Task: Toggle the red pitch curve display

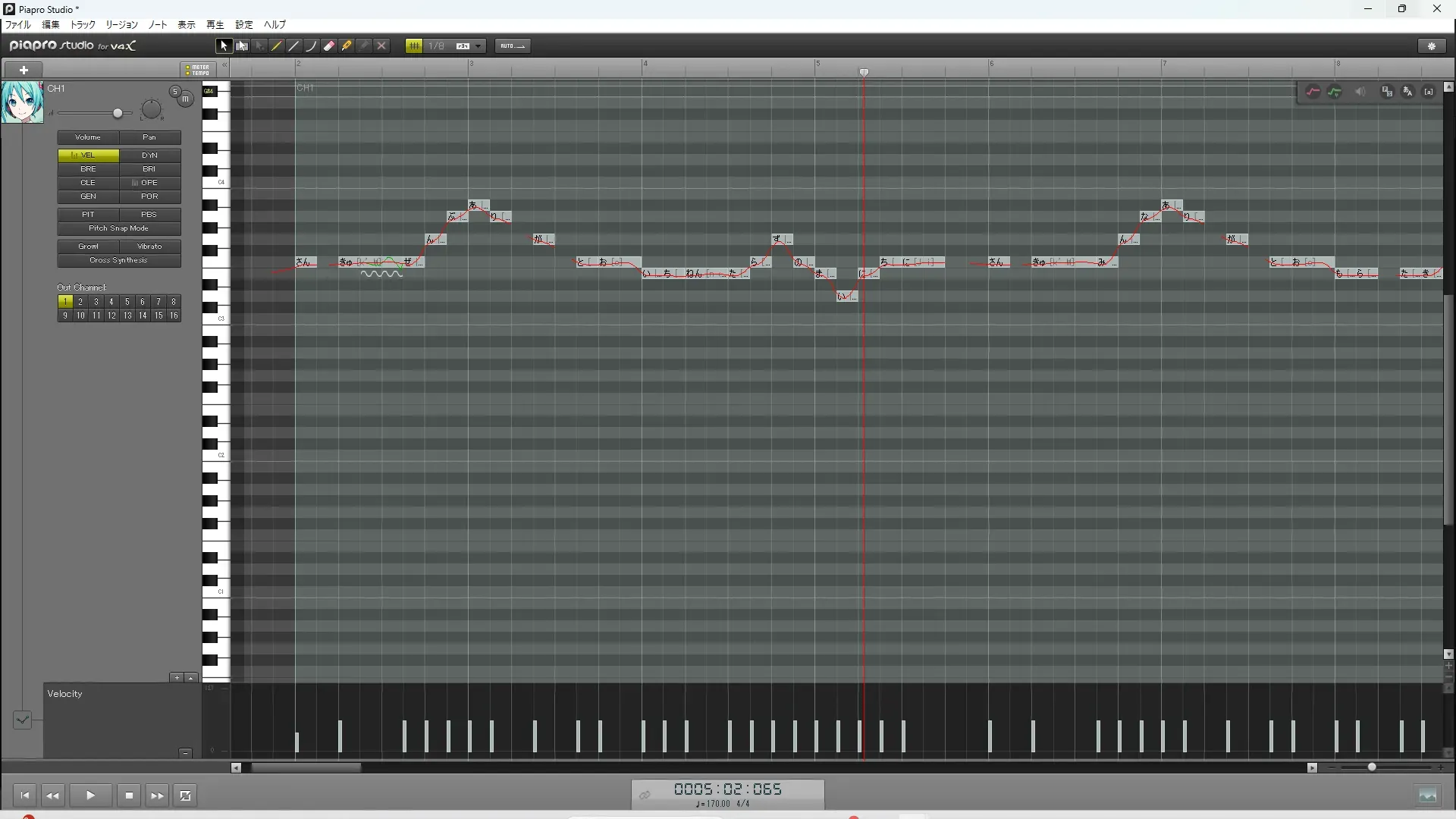Action: (x=1313, y=92)
